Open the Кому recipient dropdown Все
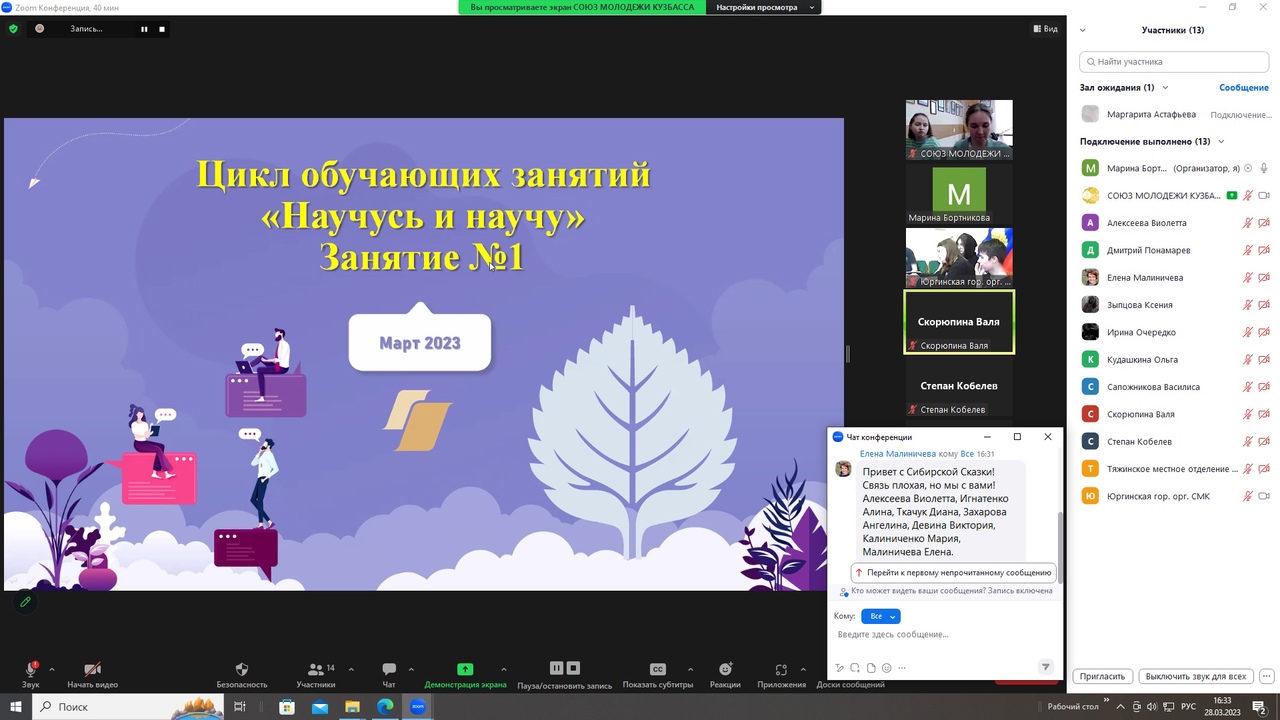1280x720 pixels. click(880, 616)
